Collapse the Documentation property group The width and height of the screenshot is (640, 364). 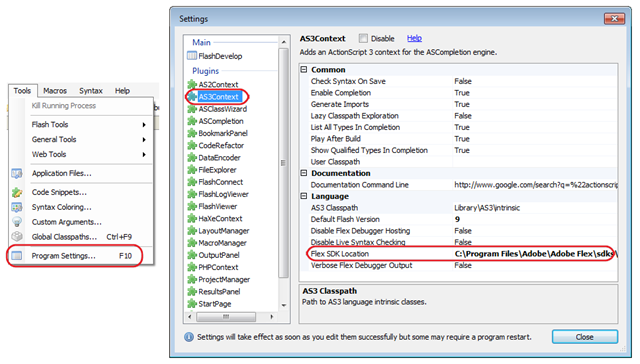point(304,173)
